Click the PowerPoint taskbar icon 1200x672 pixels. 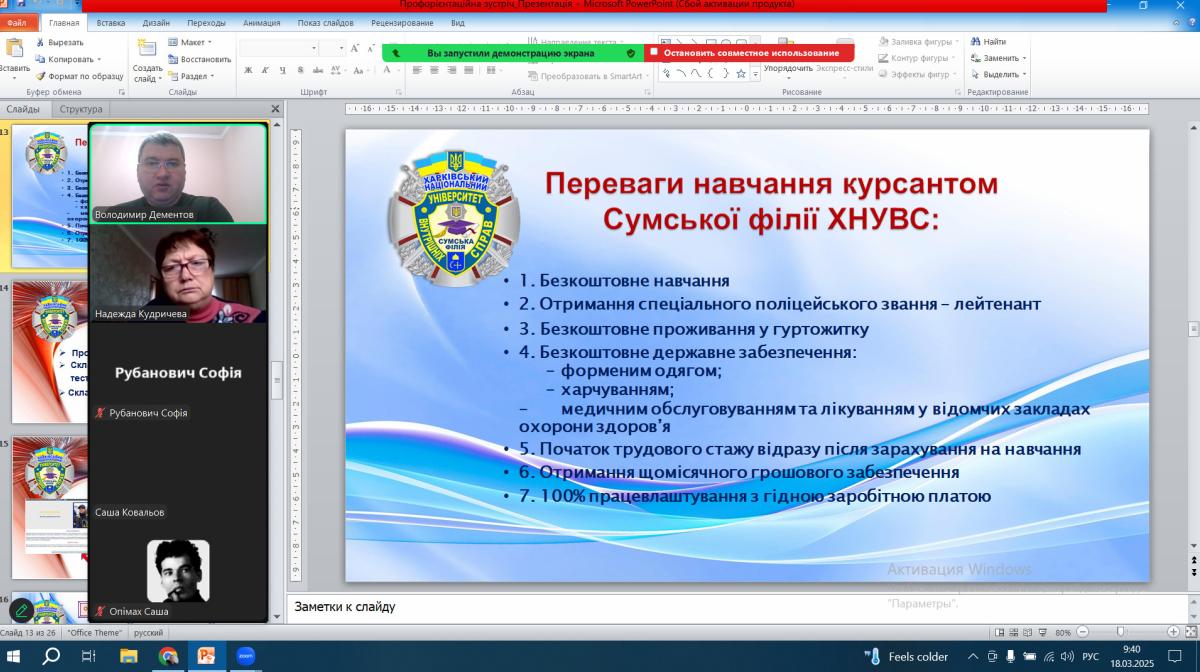[207, 656]
